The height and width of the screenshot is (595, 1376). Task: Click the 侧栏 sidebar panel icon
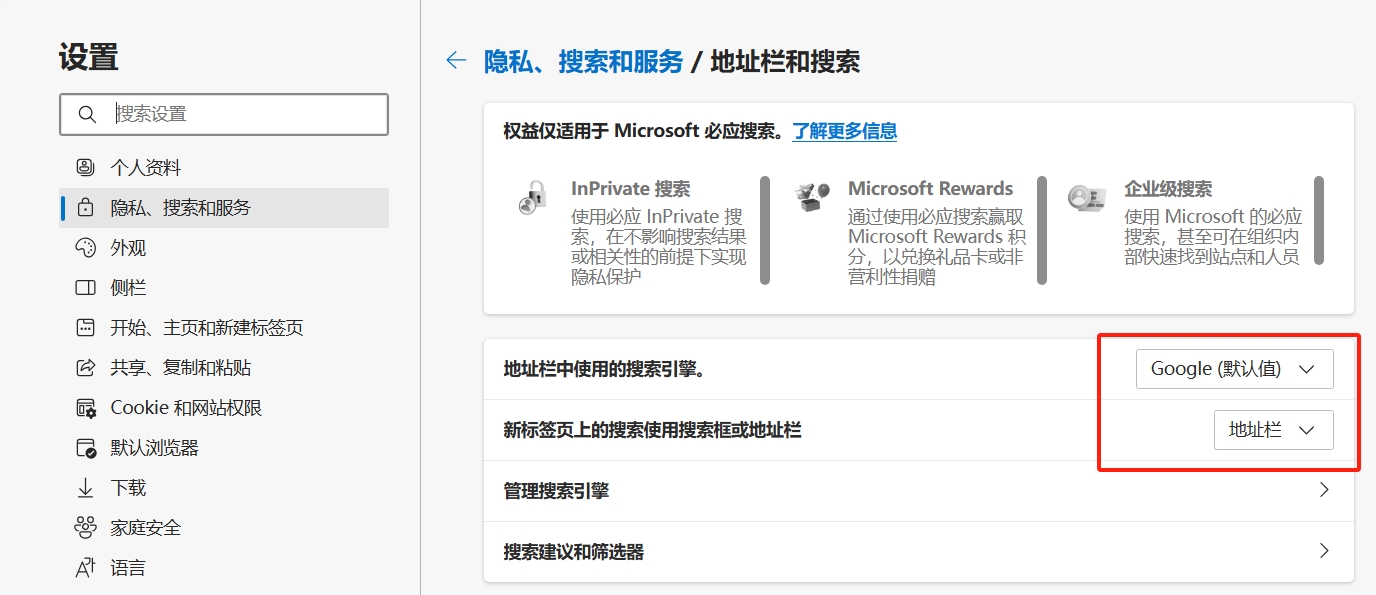coord(85,288)
